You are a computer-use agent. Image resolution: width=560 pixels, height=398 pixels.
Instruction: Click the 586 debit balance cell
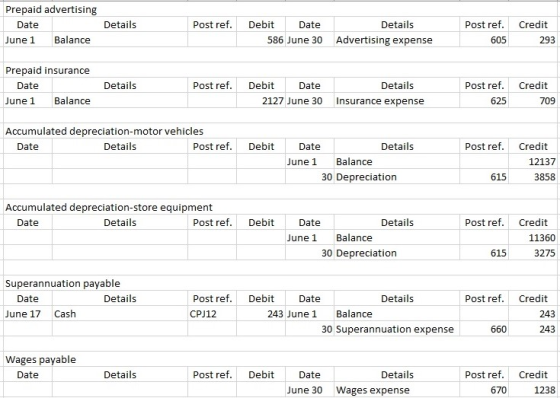coord(261,40)
